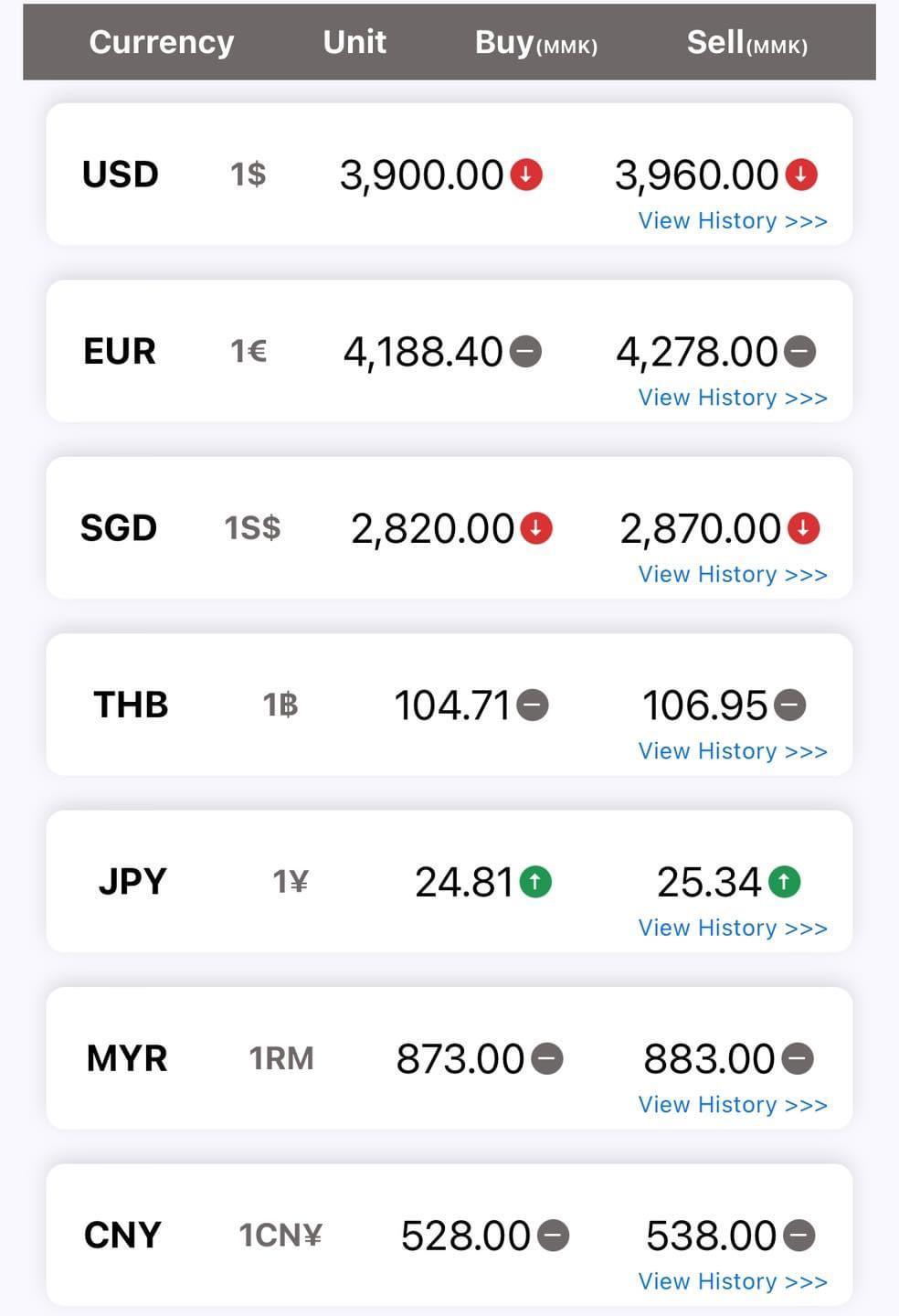Viewport: 899px width, 1316px height.
Task: Select the MYR buy rate 873.00
Action: tap(460, 1059)
